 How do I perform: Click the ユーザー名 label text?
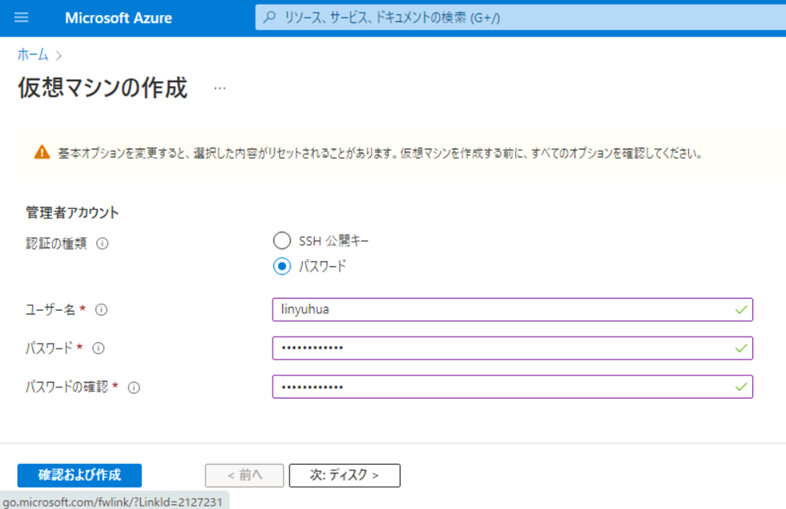click(50, 310)
